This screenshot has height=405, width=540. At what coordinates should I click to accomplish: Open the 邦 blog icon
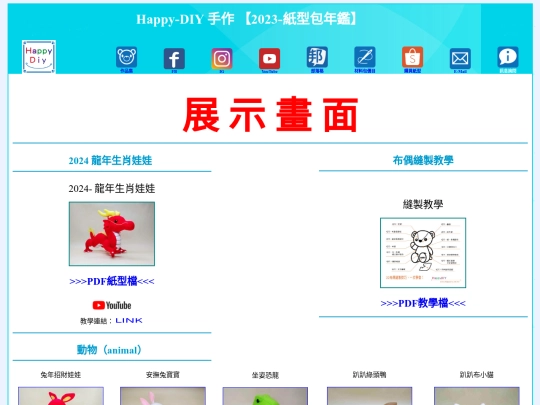pyautogui.click(x=317, y=58)
